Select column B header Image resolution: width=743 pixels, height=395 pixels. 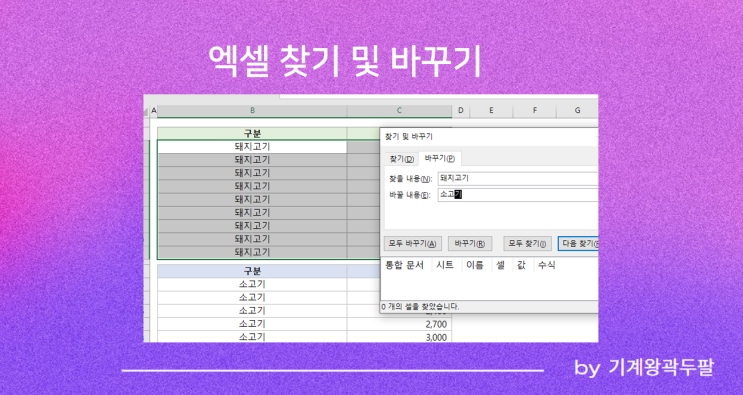pos(252,110)
